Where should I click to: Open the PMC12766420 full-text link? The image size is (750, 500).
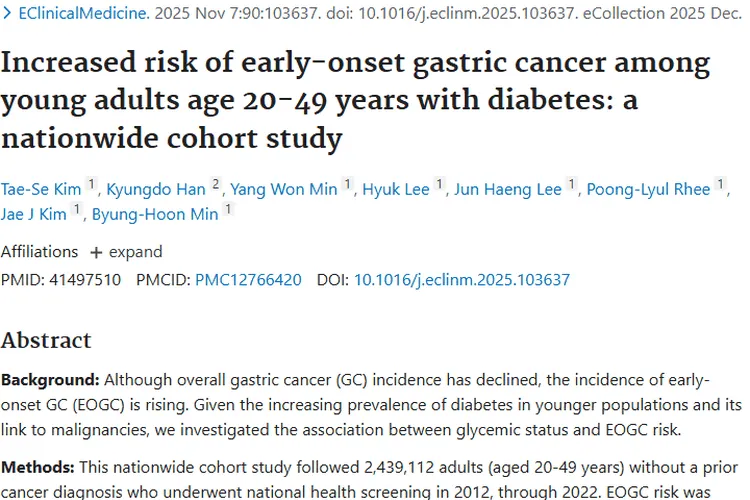tap(248, 280)
